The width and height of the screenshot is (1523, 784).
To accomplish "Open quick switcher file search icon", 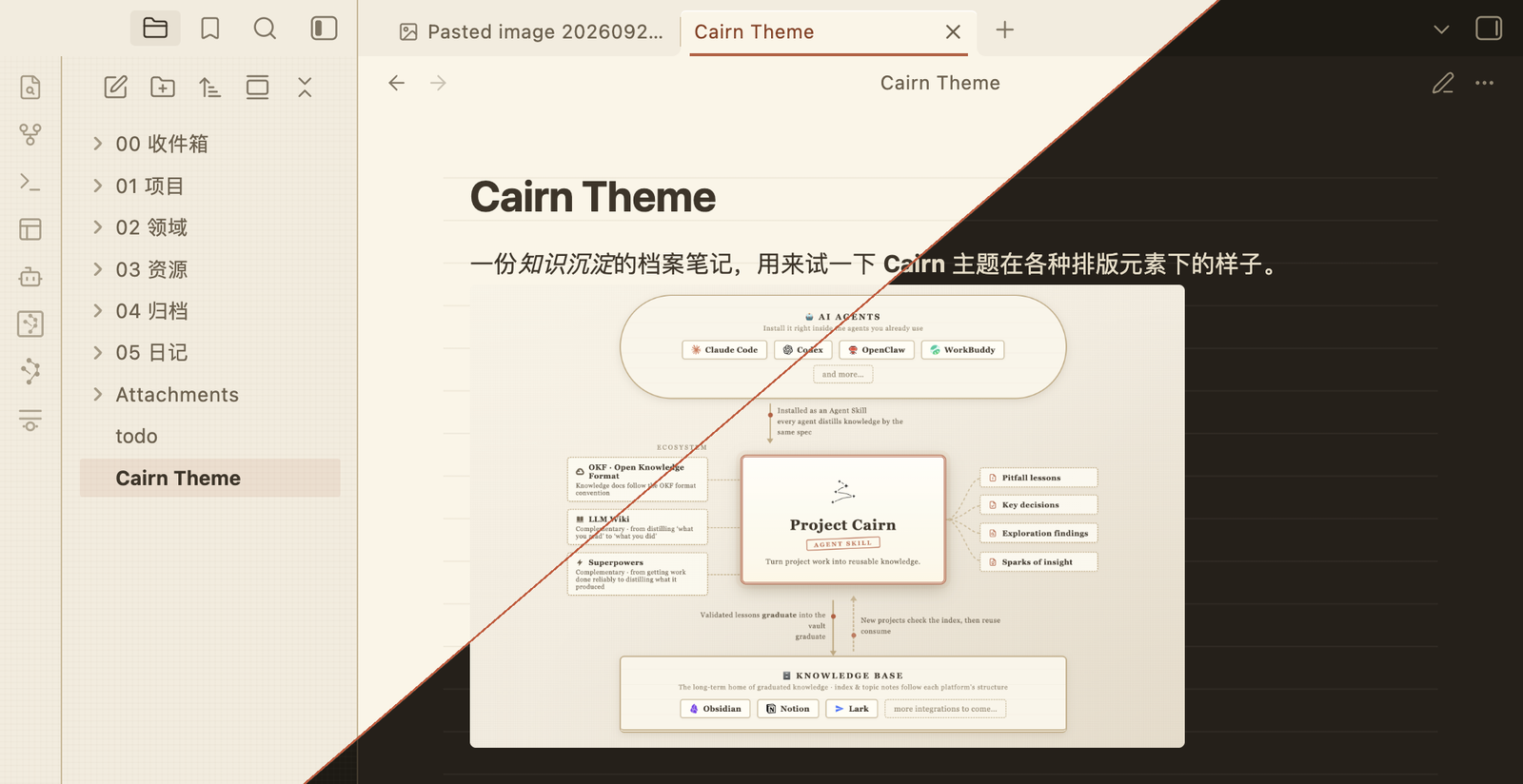I will pos(30,88).
